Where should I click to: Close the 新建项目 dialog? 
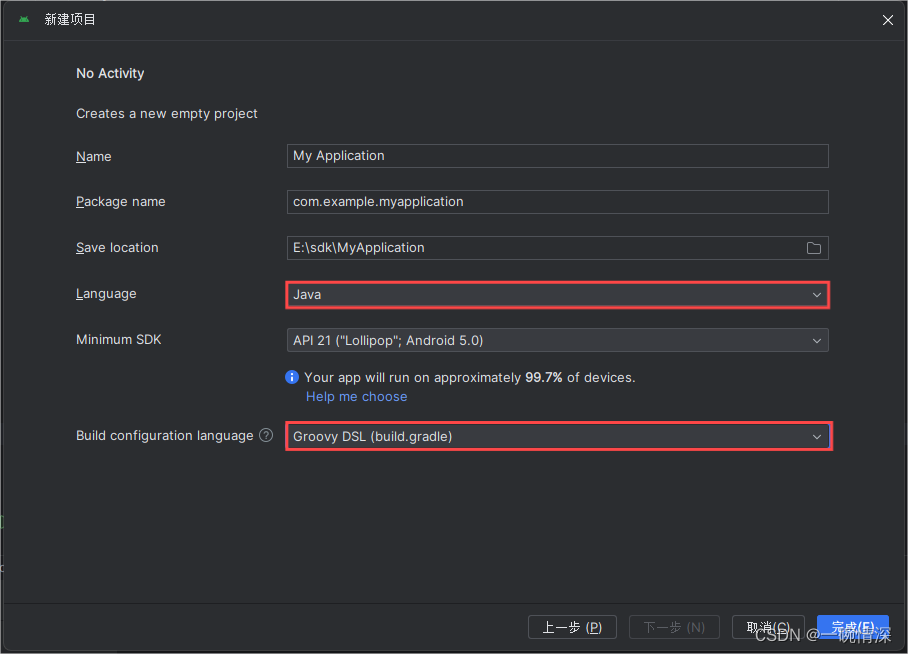pos(887,20)
